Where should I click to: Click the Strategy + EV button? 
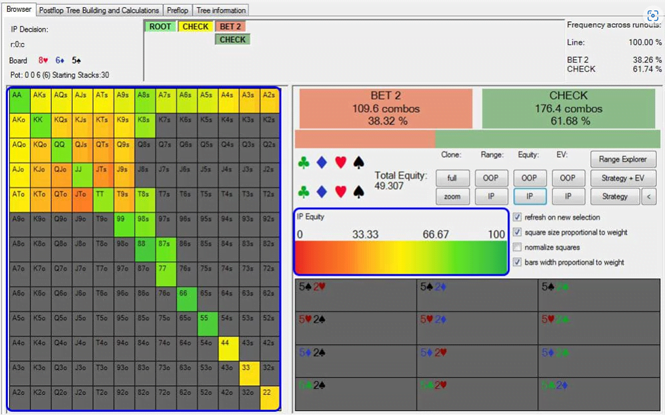point(616,178)
